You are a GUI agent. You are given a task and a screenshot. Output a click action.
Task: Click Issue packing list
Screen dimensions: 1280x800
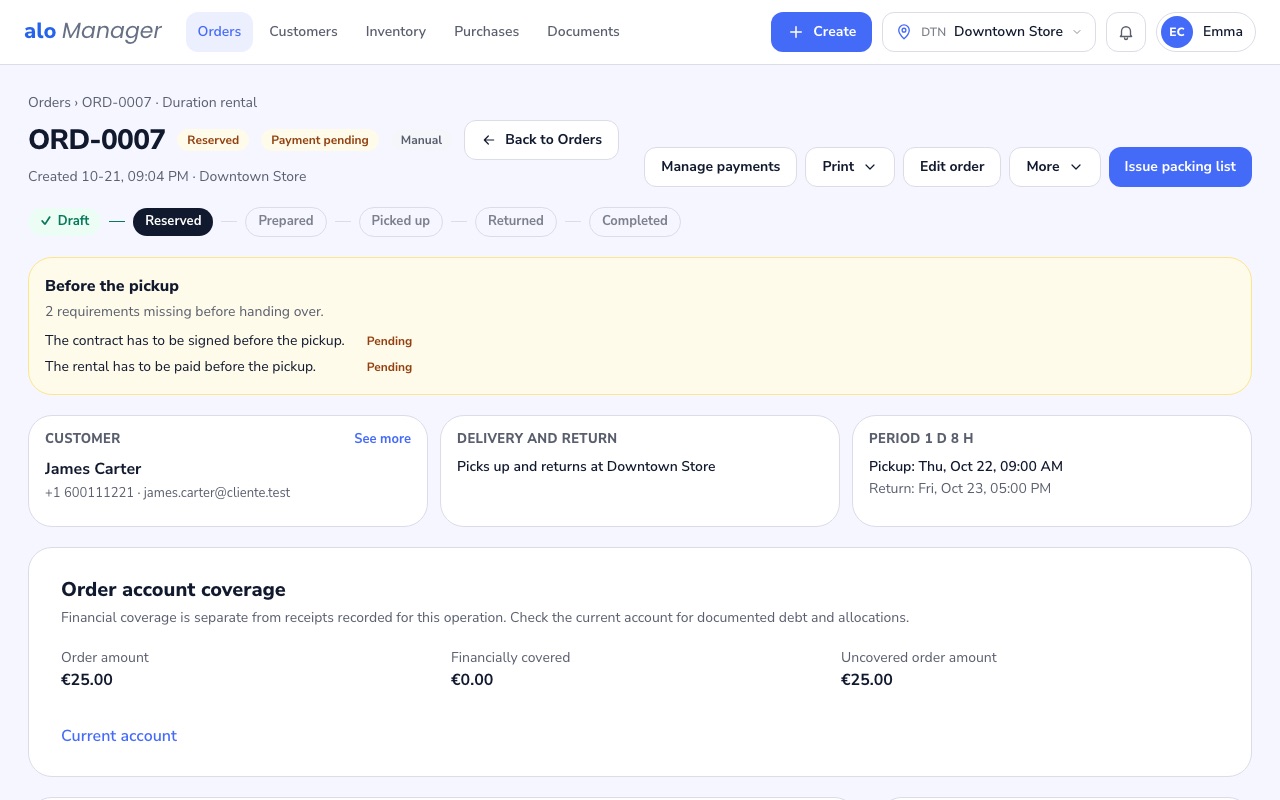tap(1180, 167)
